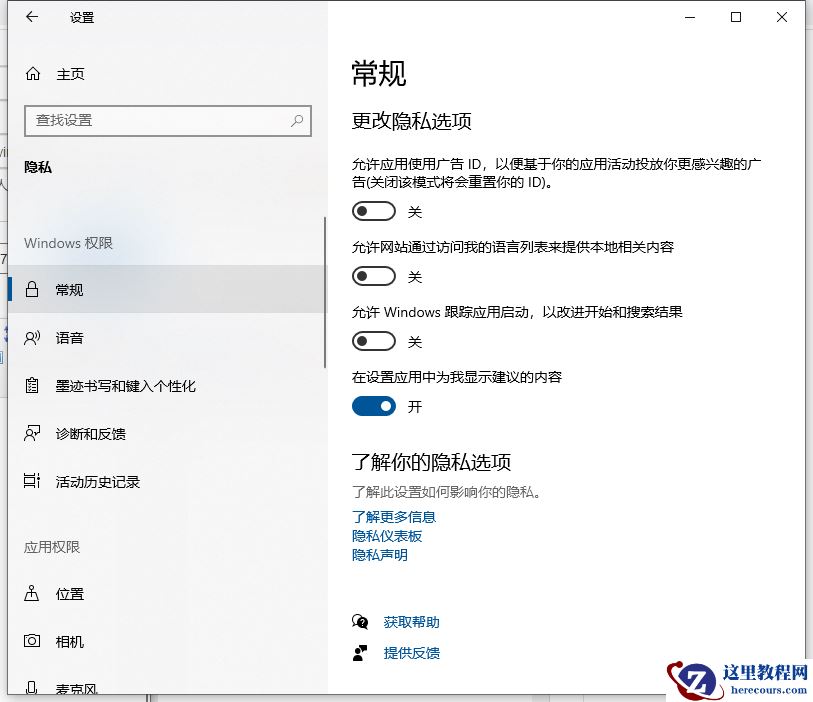Click the 获取帮助 help icon
Screen dimensions: 813x702
tap(360, 621)
